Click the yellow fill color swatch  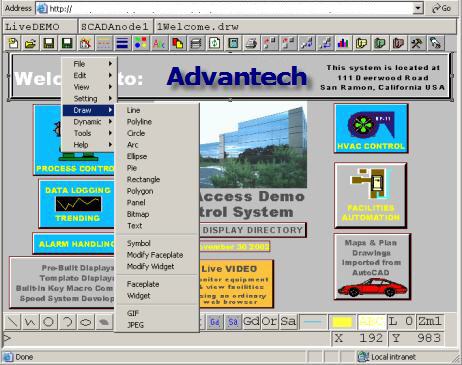pos(342,322)
